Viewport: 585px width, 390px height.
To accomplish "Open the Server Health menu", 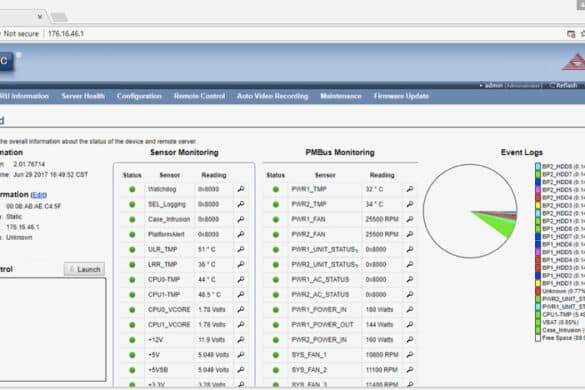I will pyautogui.click(x=83, y=96).
